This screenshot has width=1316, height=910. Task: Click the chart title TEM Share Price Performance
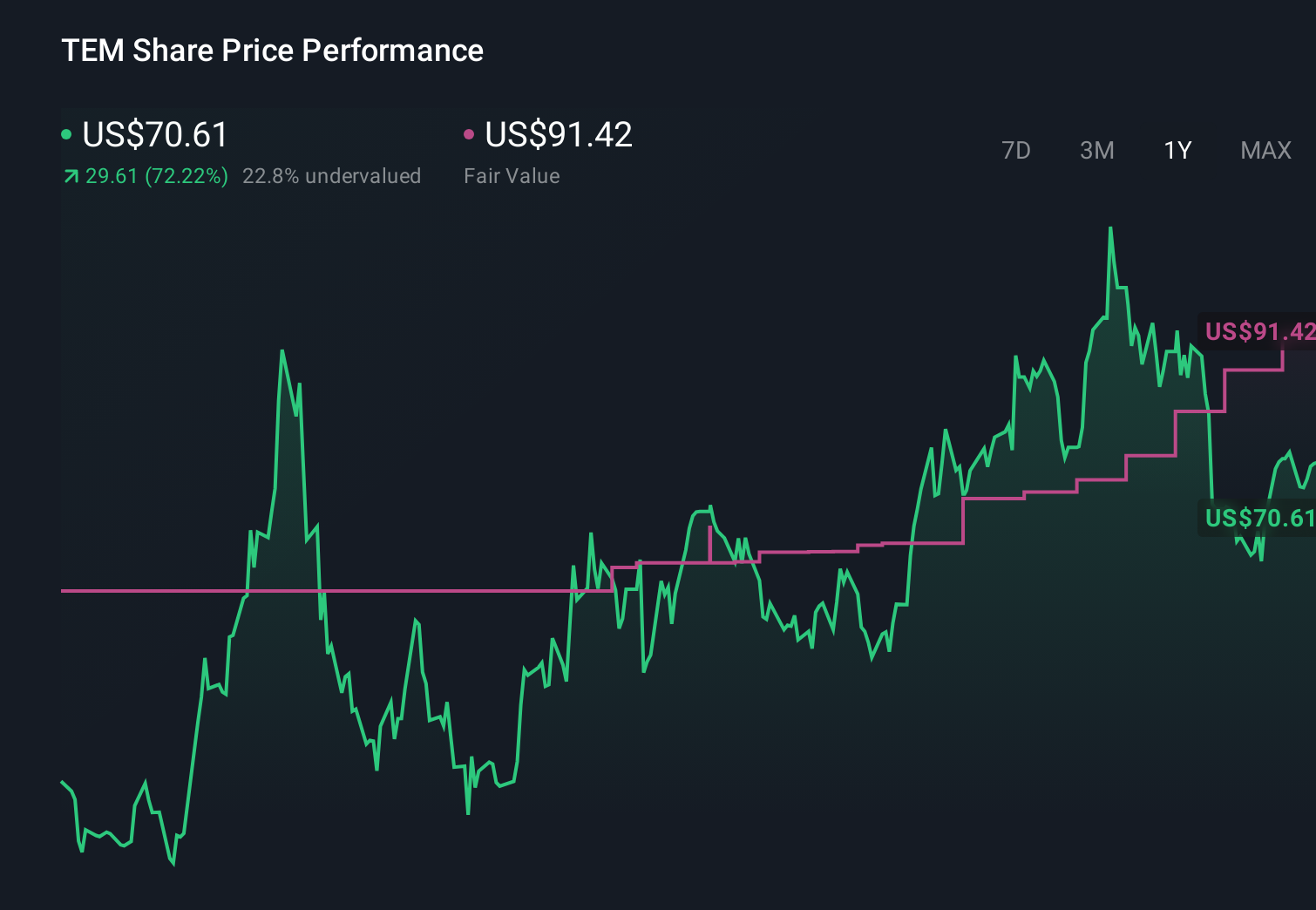[x=272, y=50]
